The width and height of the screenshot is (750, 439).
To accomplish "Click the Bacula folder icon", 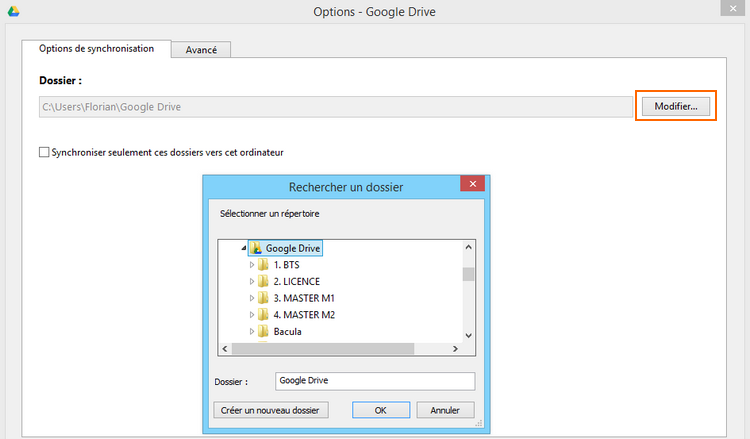I will (x=264, y=331).
